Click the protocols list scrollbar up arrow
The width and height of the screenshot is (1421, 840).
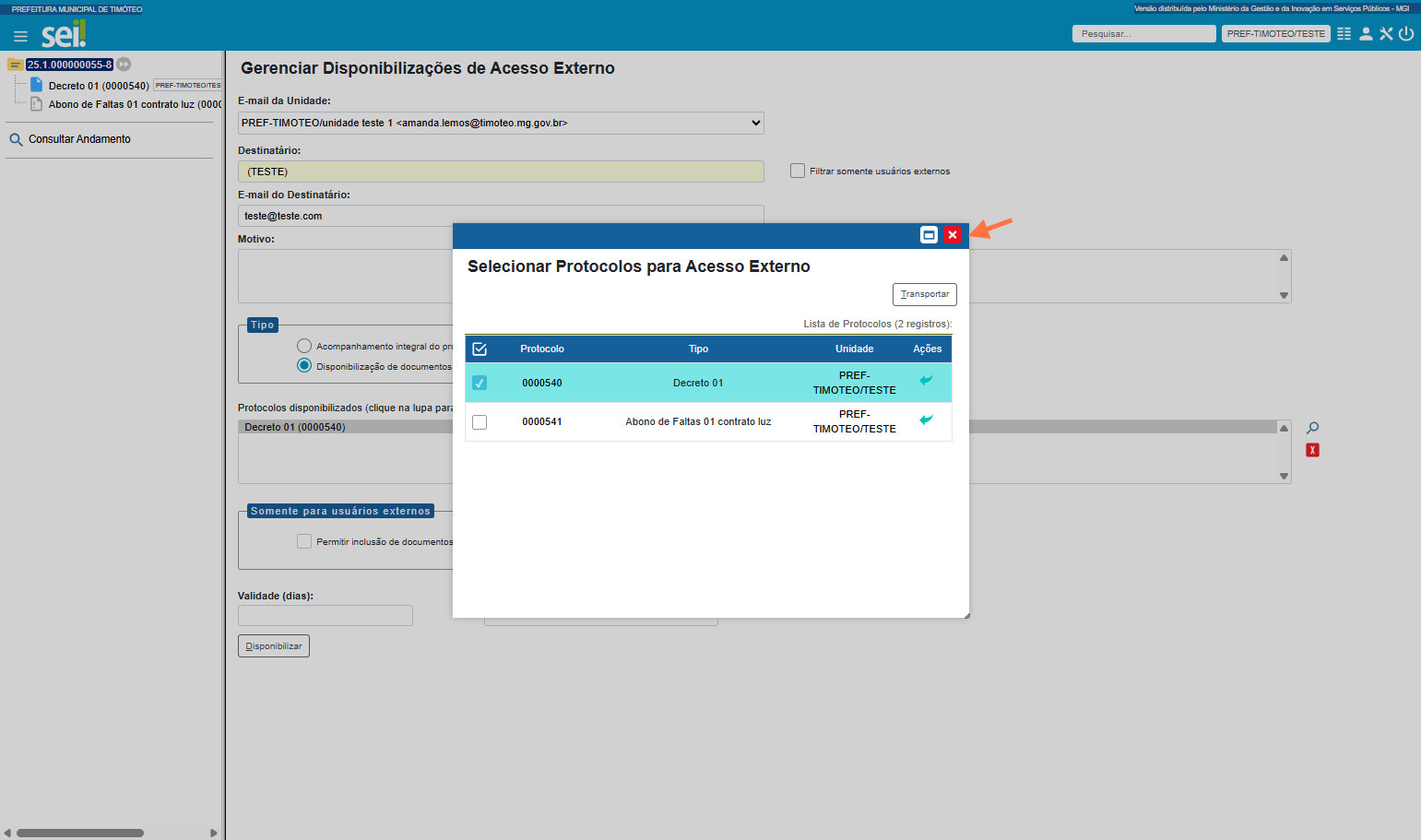[1284, 427]
